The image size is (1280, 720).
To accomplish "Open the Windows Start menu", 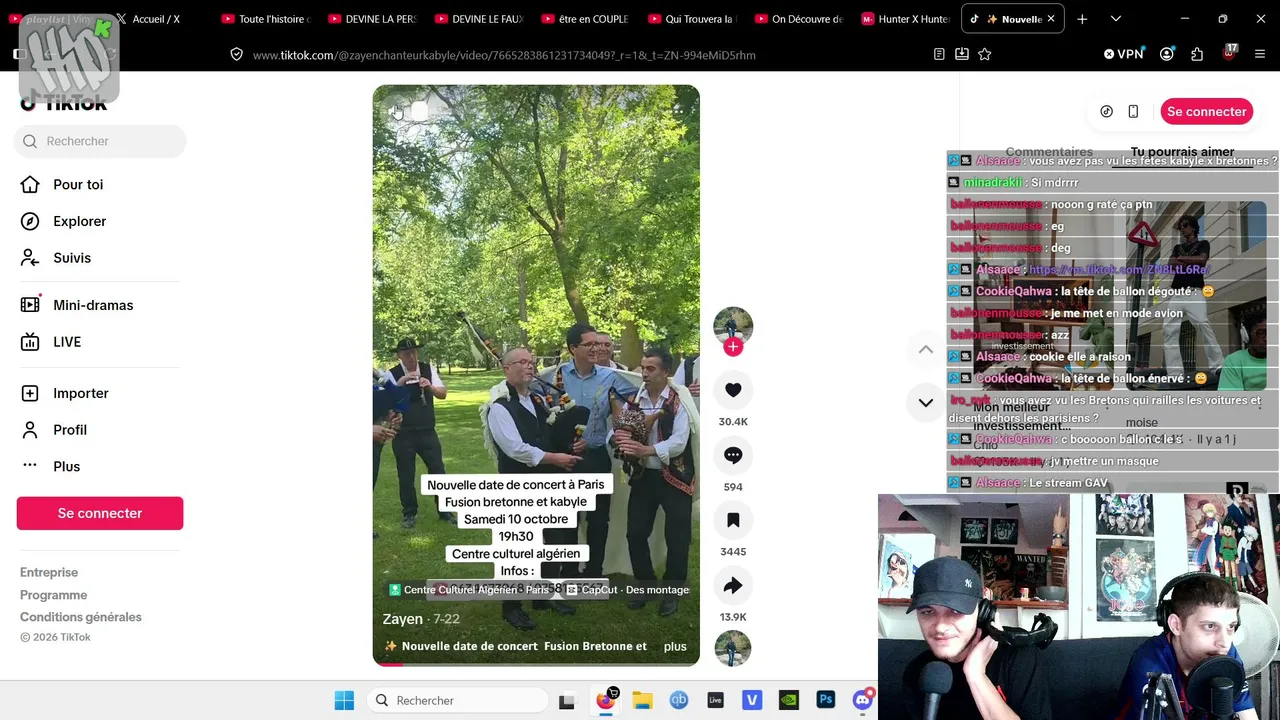I will pos(344,700).
